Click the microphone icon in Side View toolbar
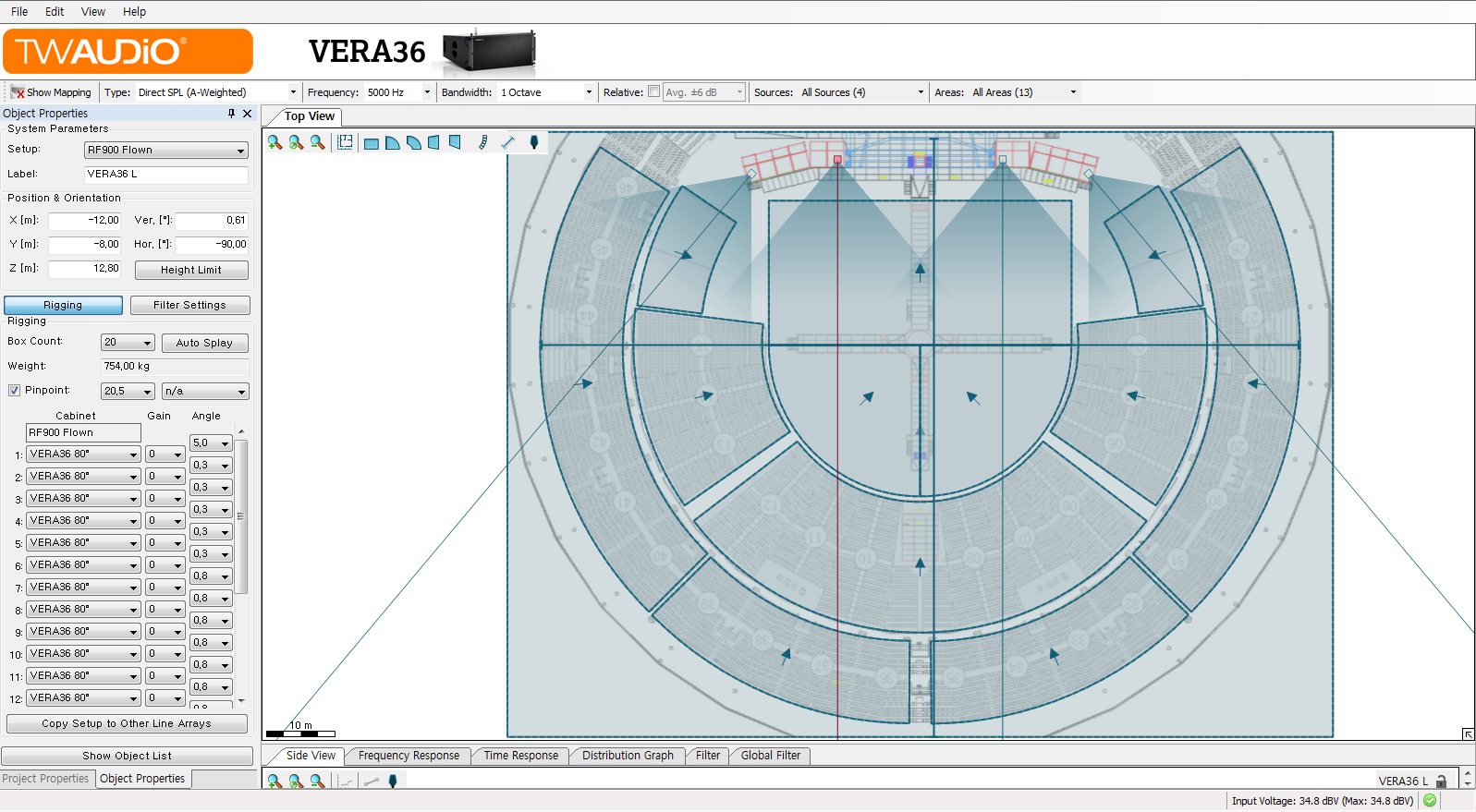Screen dimensions: 1476x812 point(393,782)
